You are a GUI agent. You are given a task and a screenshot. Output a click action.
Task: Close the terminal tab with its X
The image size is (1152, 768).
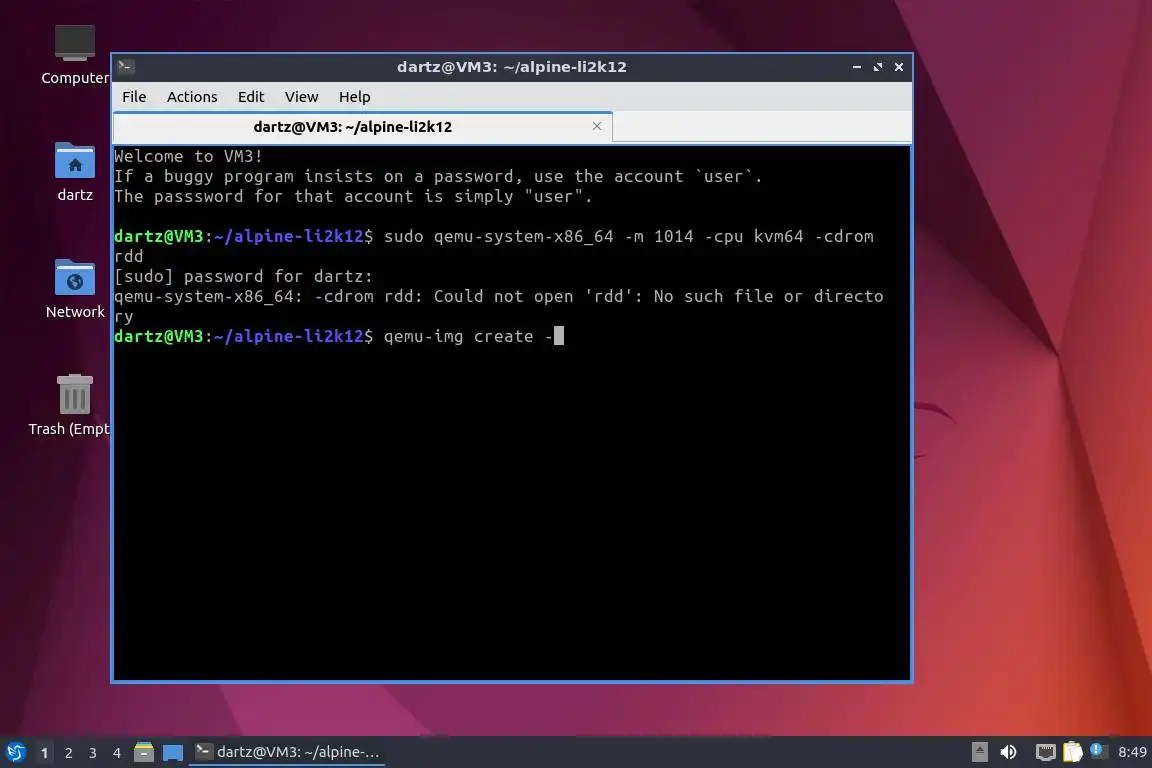click(597, 126)
